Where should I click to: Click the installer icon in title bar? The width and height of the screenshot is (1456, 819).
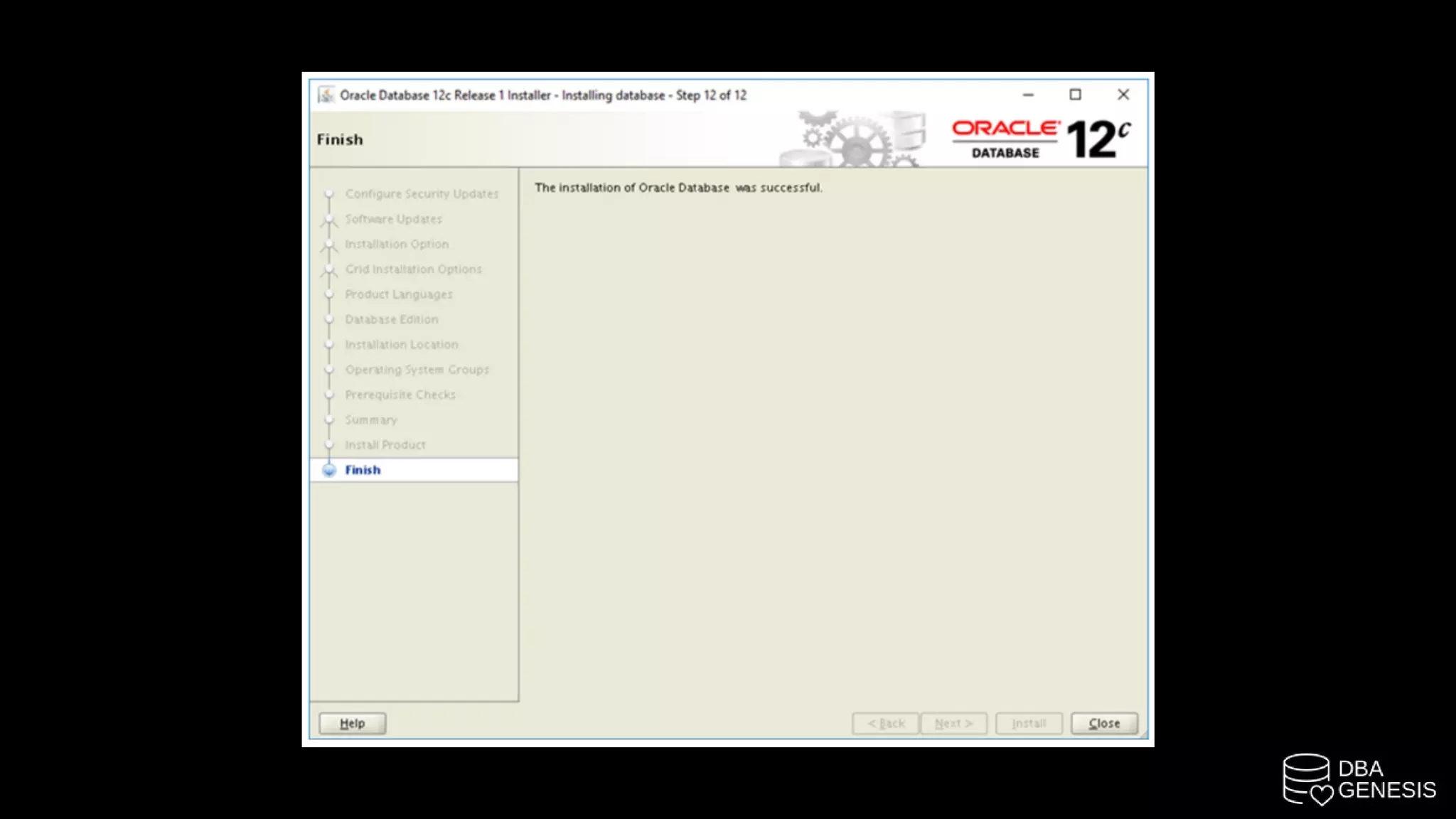click(x=326, y=95)
